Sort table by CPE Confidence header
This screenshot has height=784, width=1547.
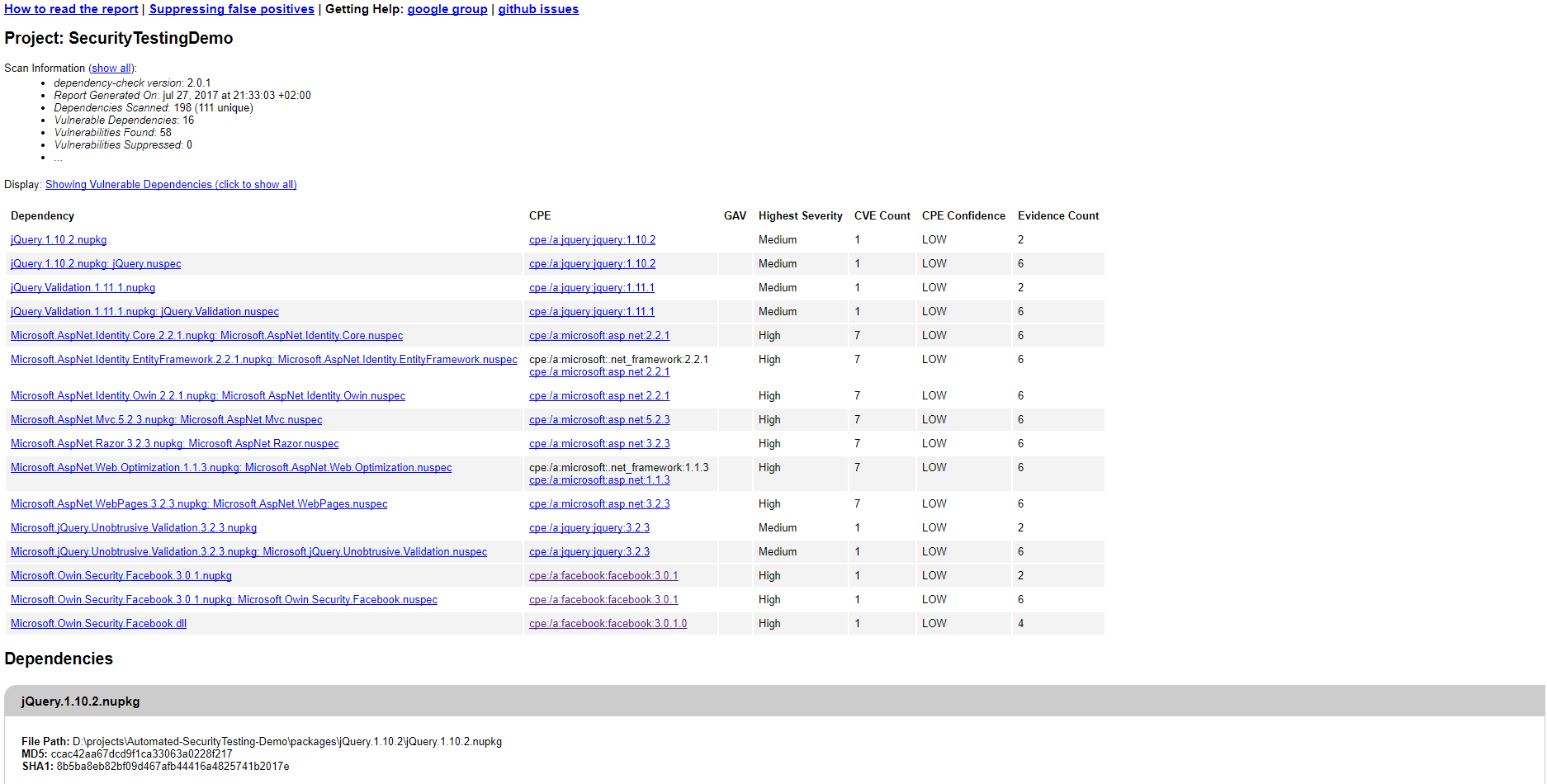point(963,216)
